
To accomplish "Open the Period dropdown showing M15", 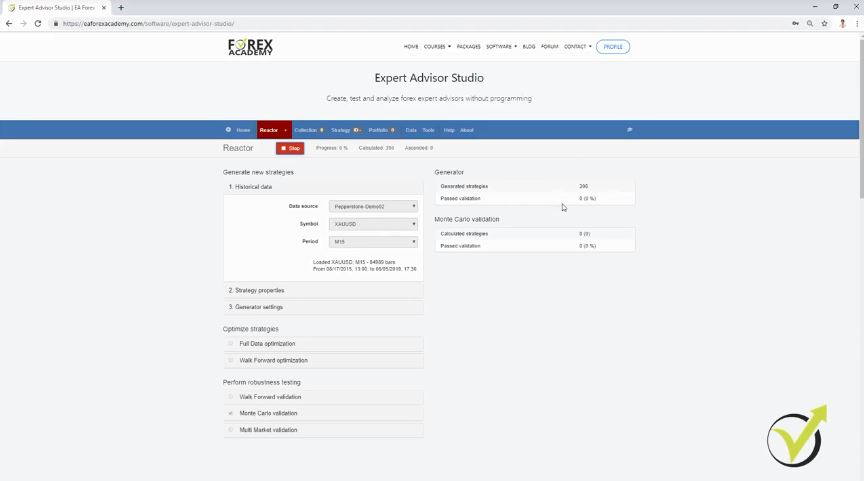I will [x=373, y=242].
